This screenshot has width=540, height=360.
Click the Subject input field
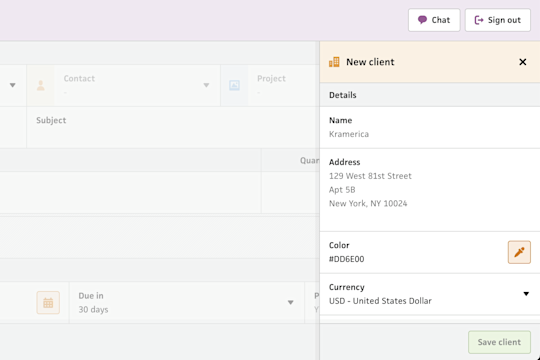point(173,127)
